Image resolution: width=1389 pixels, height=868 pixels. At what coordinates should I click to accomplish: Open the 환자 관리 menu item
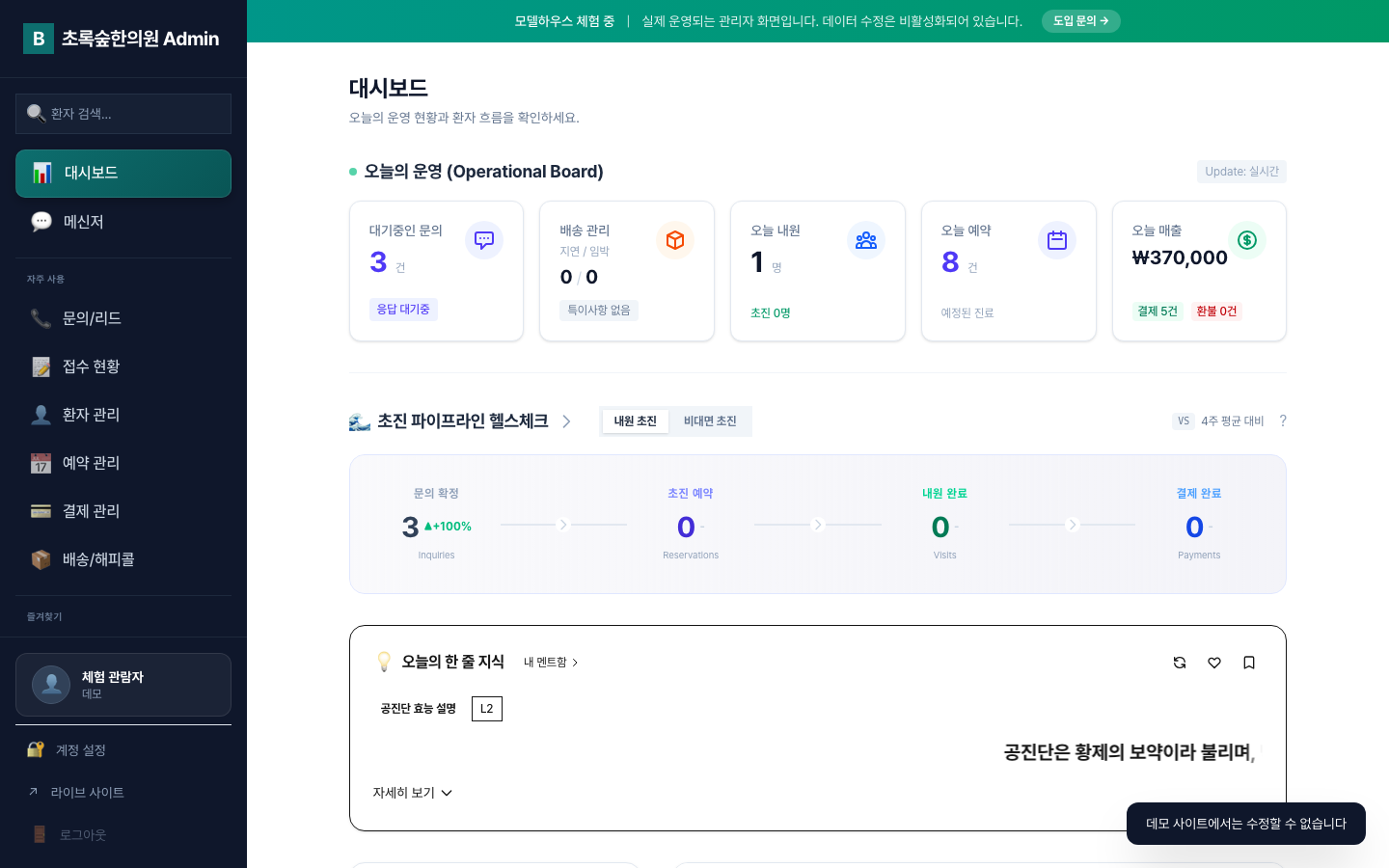point(123,415)
